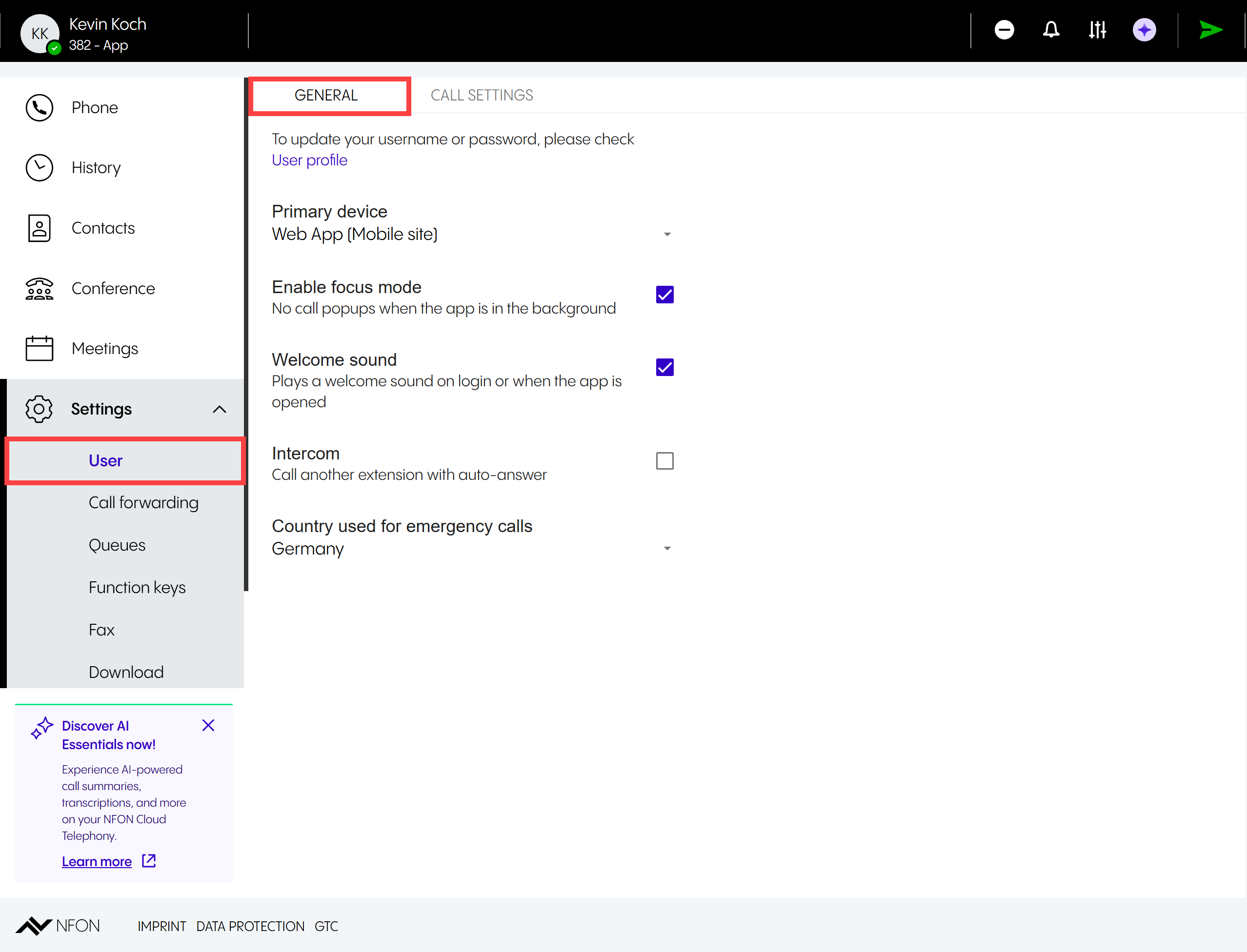
Task: Click the NFON logo in footer
Action: [58, 926]
